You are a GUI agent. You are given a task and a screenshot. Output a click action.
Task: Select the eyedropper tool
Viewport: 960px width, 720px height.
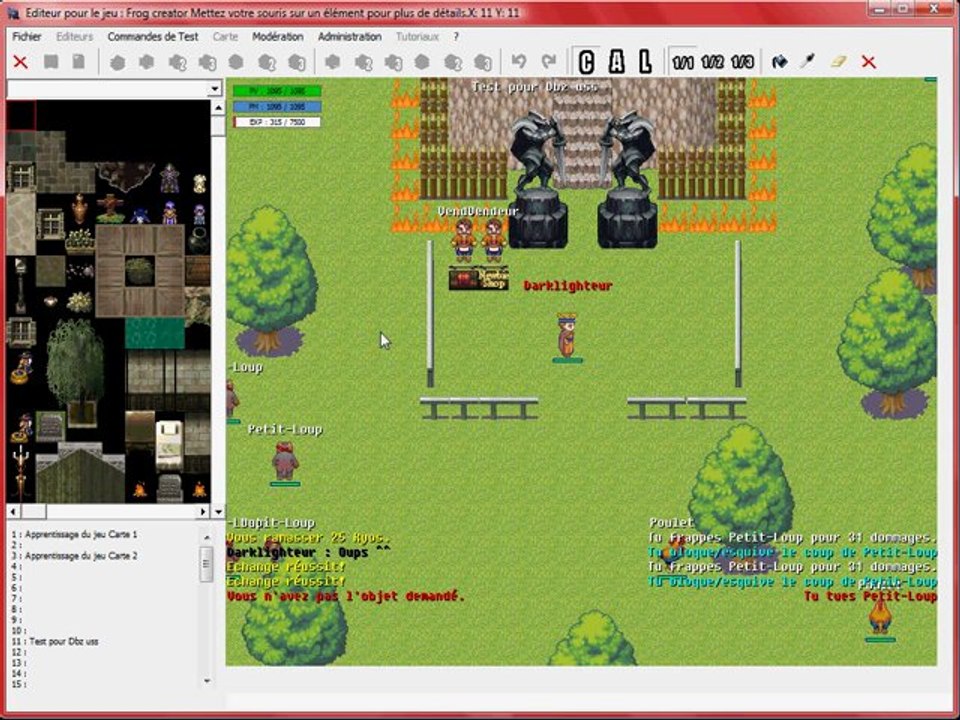coord(808,62)
